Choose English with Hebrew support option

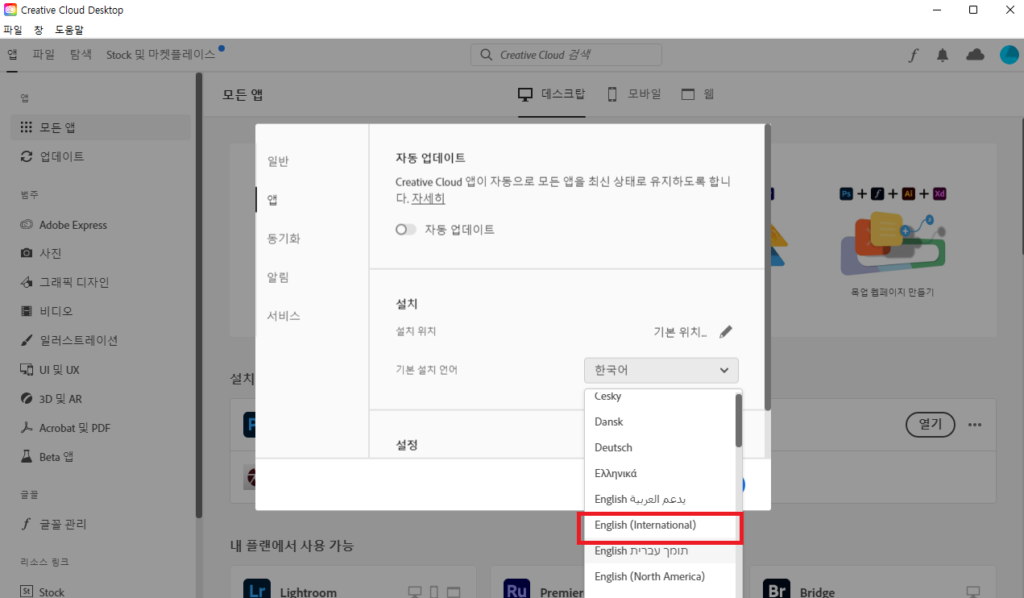tap(660, 551)
